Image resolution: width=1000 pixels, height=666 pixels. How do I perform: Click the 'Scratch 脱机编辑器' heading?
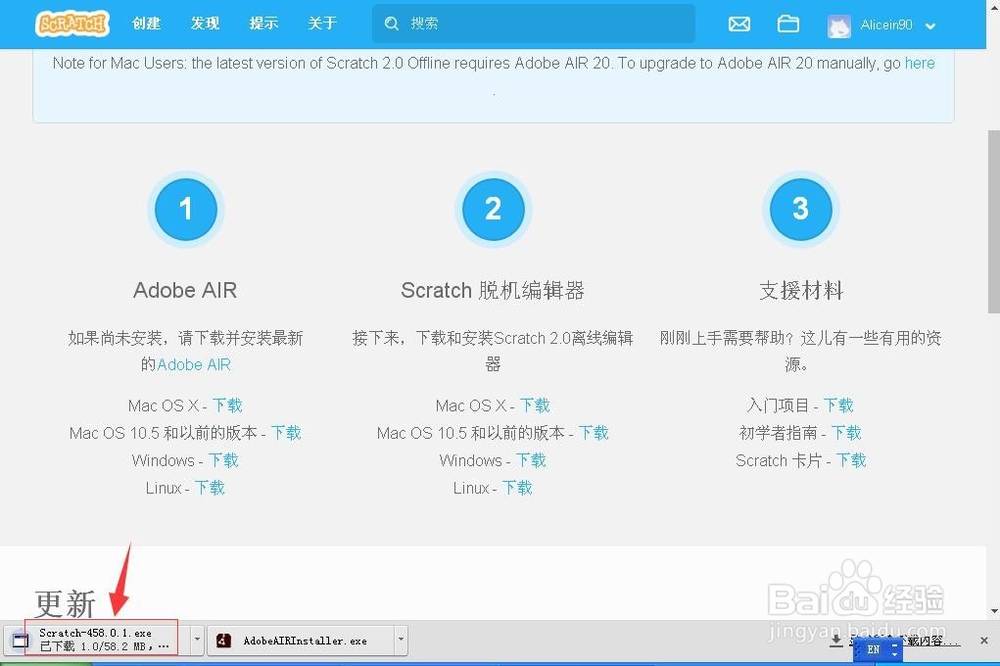tap(492, 290)
